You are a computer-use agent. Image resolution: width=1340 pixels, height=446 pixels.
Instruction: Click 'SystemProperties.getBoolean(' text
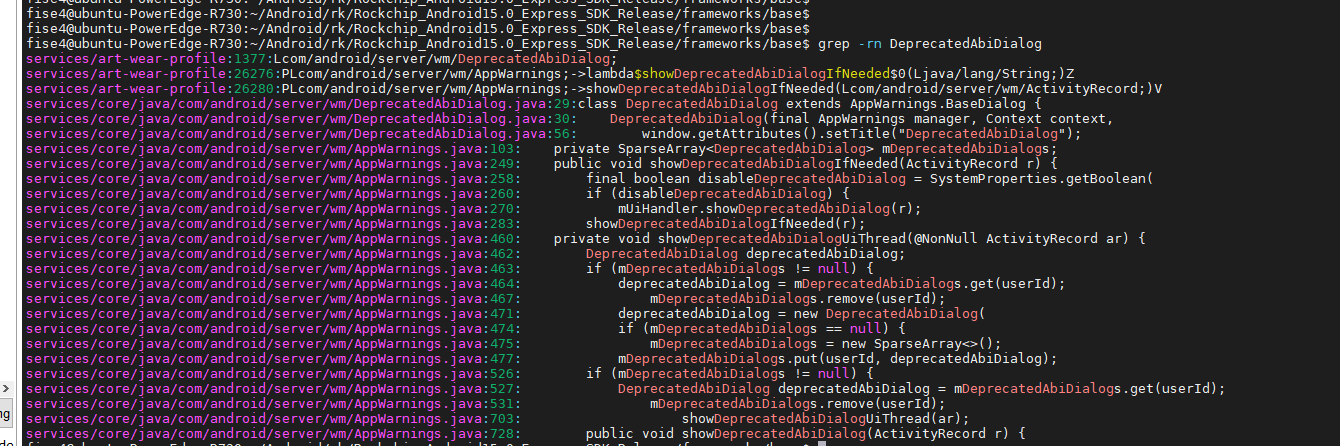(x=1042, y=179)
